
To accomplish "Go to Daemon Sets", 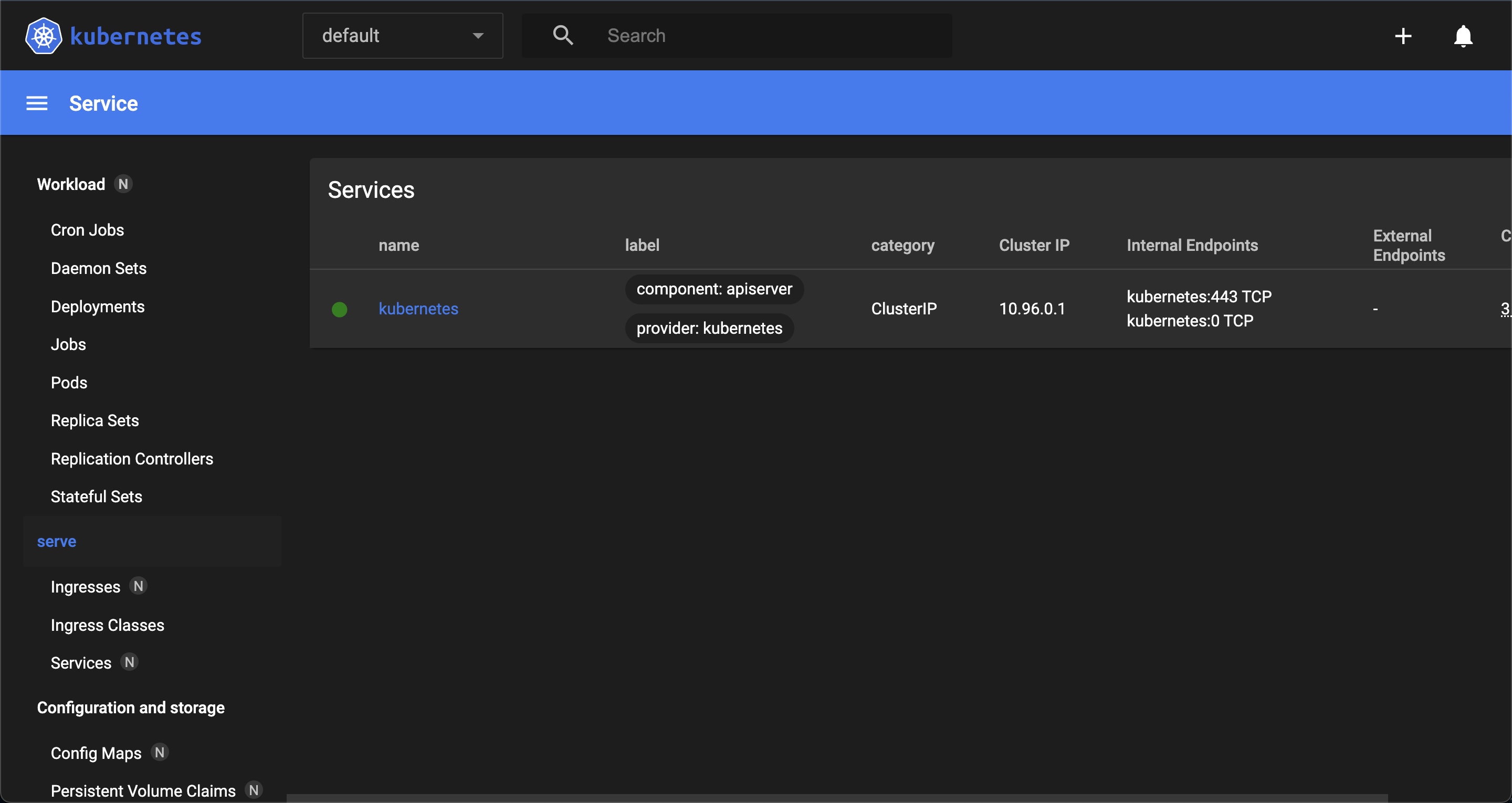I will pos(99,268).
